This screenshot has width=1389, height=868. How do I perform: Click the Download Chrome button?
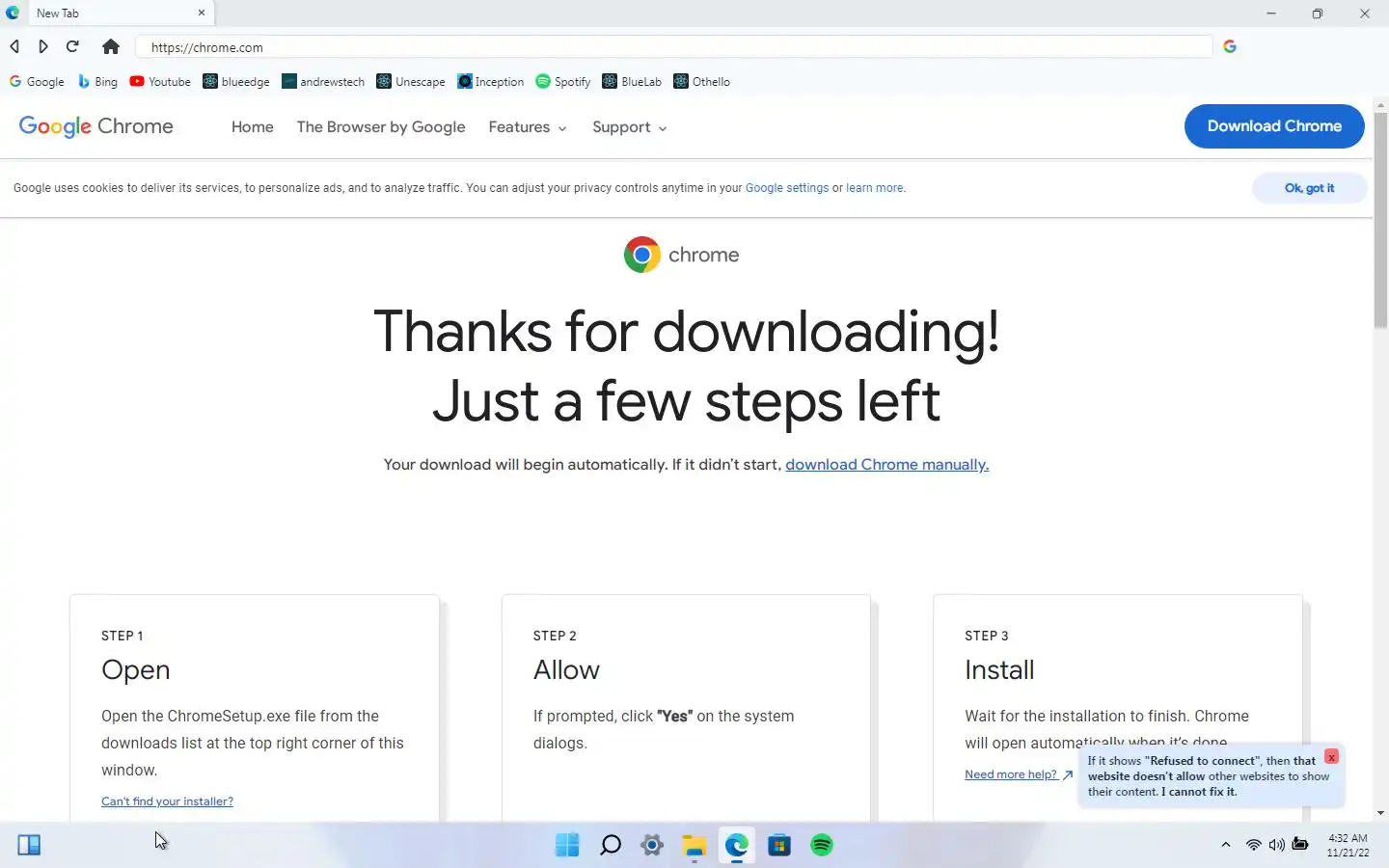1274,126
